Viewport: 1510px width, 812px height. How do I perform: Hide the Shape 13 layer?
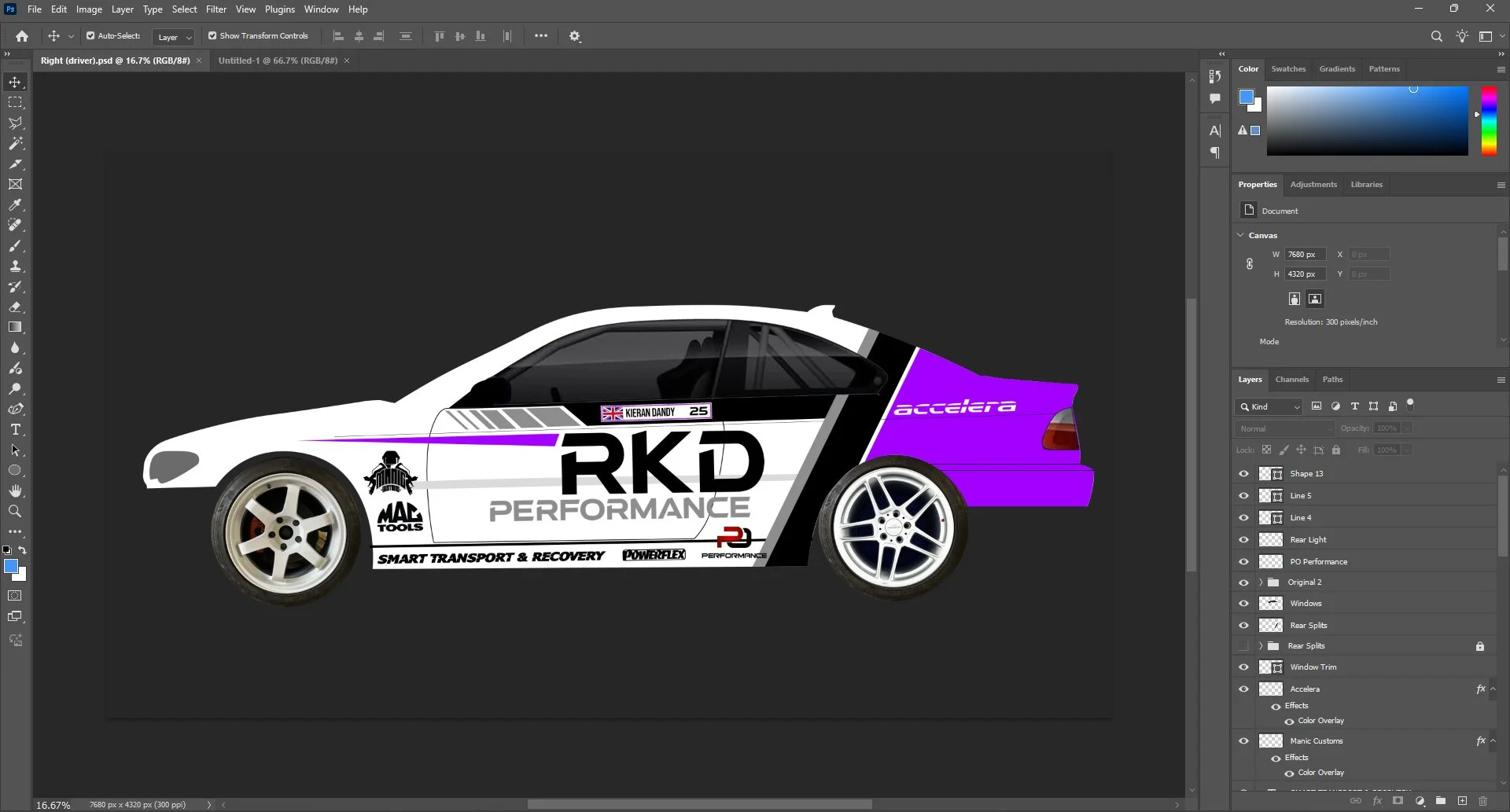tap(1243, 474)
